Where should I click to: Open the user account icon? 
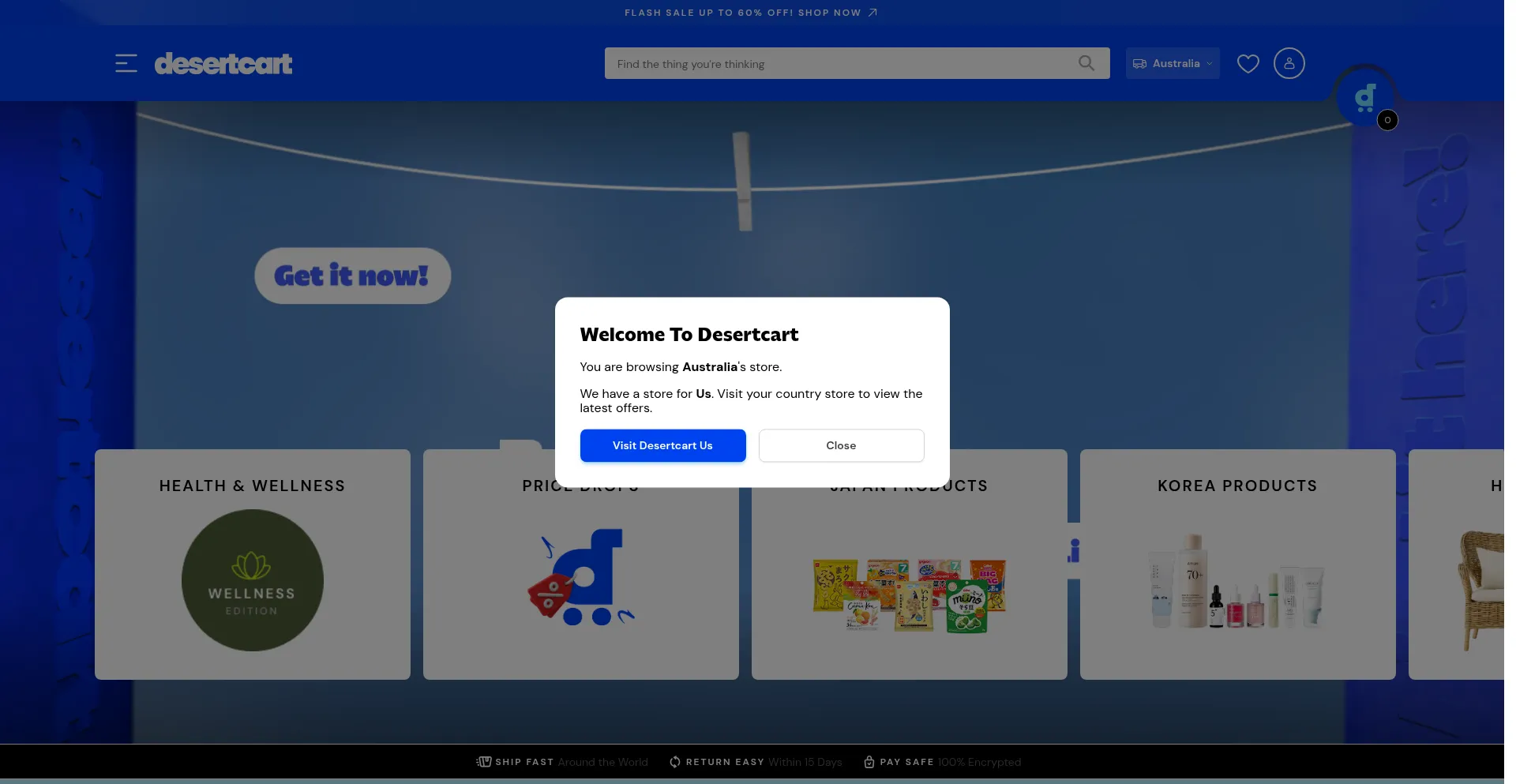(1289, 63)
